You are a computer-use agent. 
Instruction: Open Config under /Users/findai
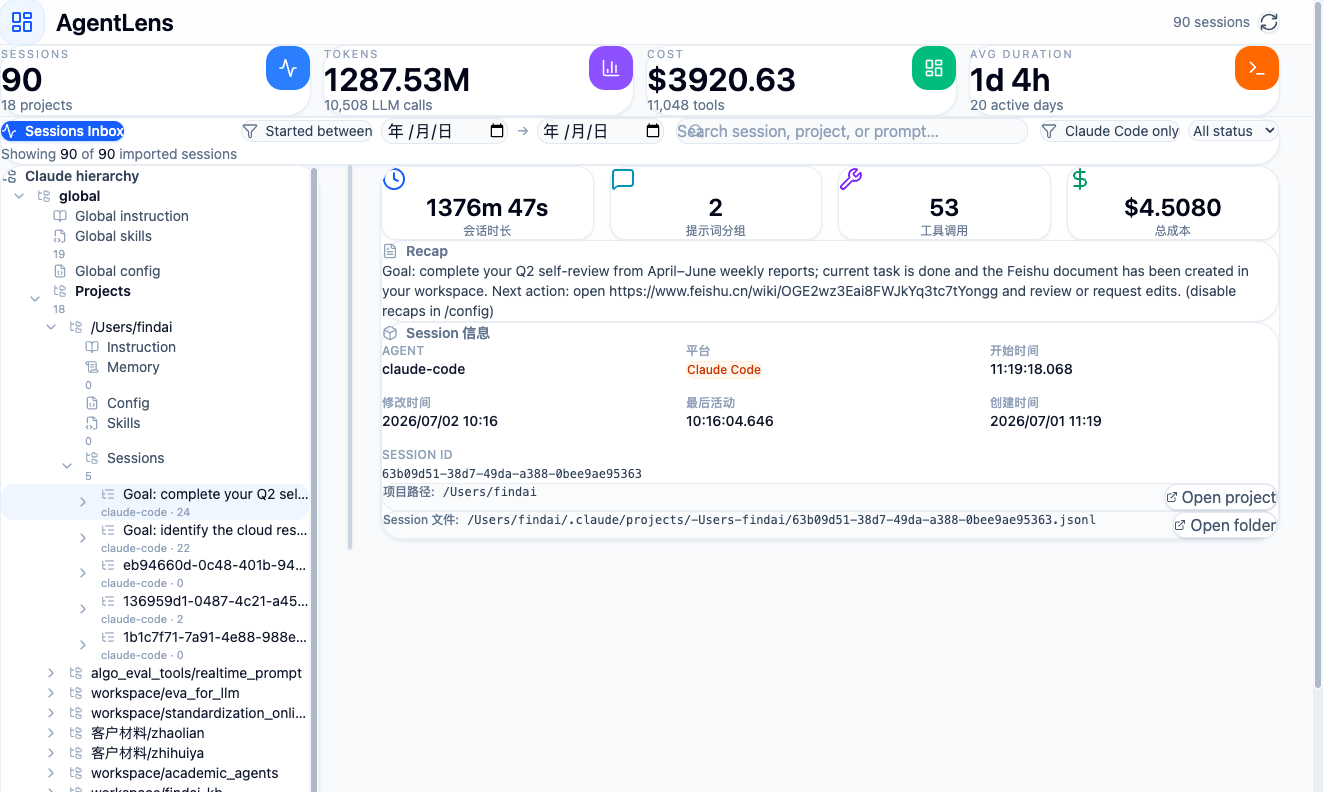128,403
